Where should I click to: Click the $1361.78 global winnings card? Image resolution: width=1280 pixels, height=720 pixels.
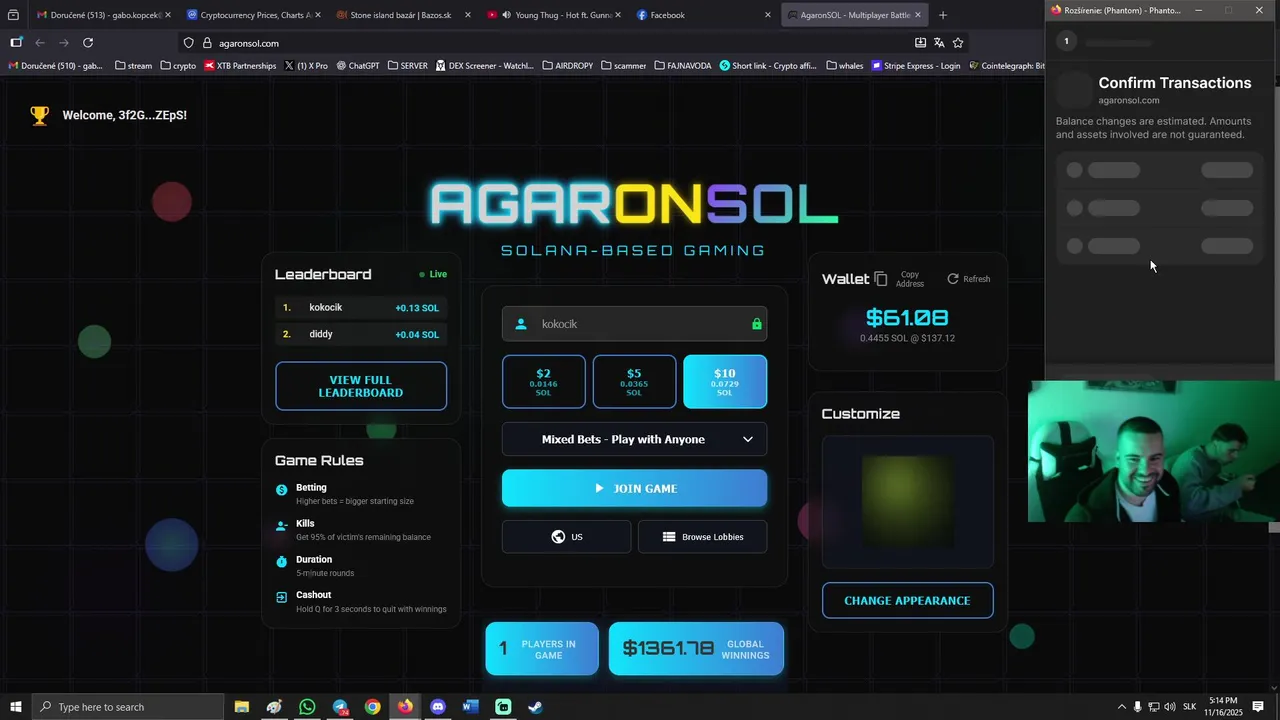[x=696, y=649]
